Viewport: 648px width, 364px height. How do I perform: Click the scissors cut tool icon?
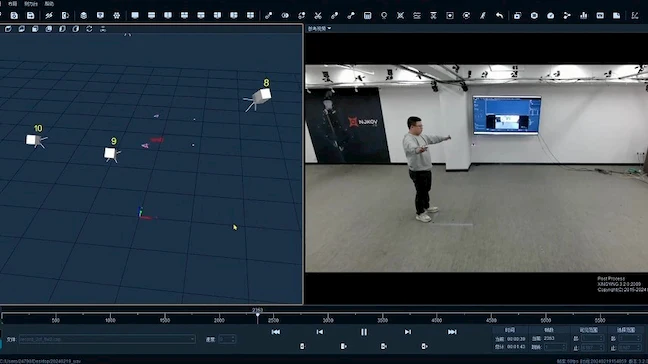(x=318, y=16)
